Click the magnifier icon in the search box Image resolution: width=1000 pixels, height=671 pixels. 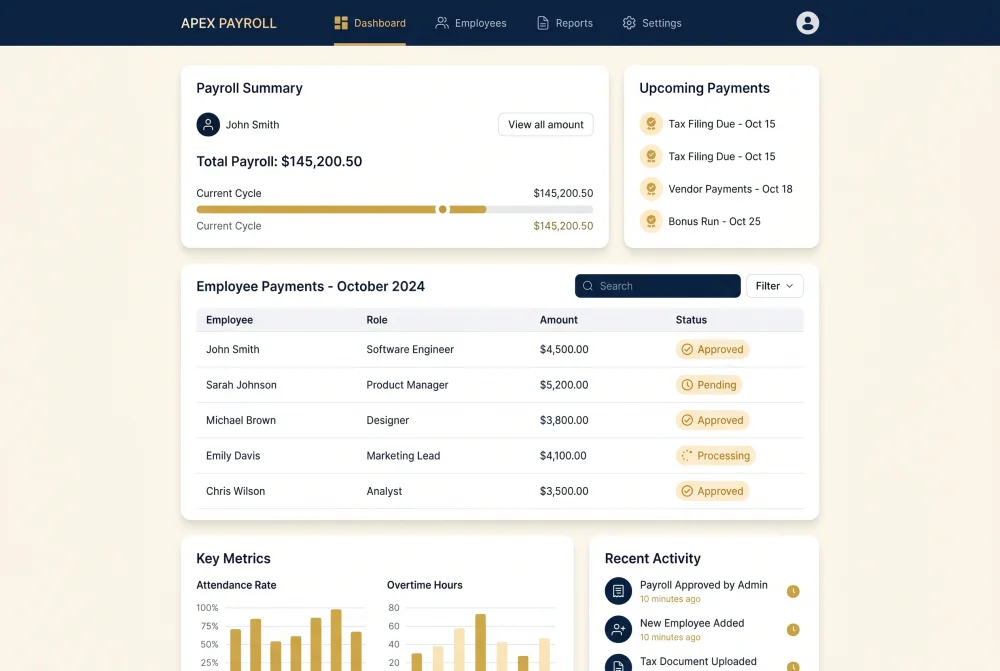point(588,286)
